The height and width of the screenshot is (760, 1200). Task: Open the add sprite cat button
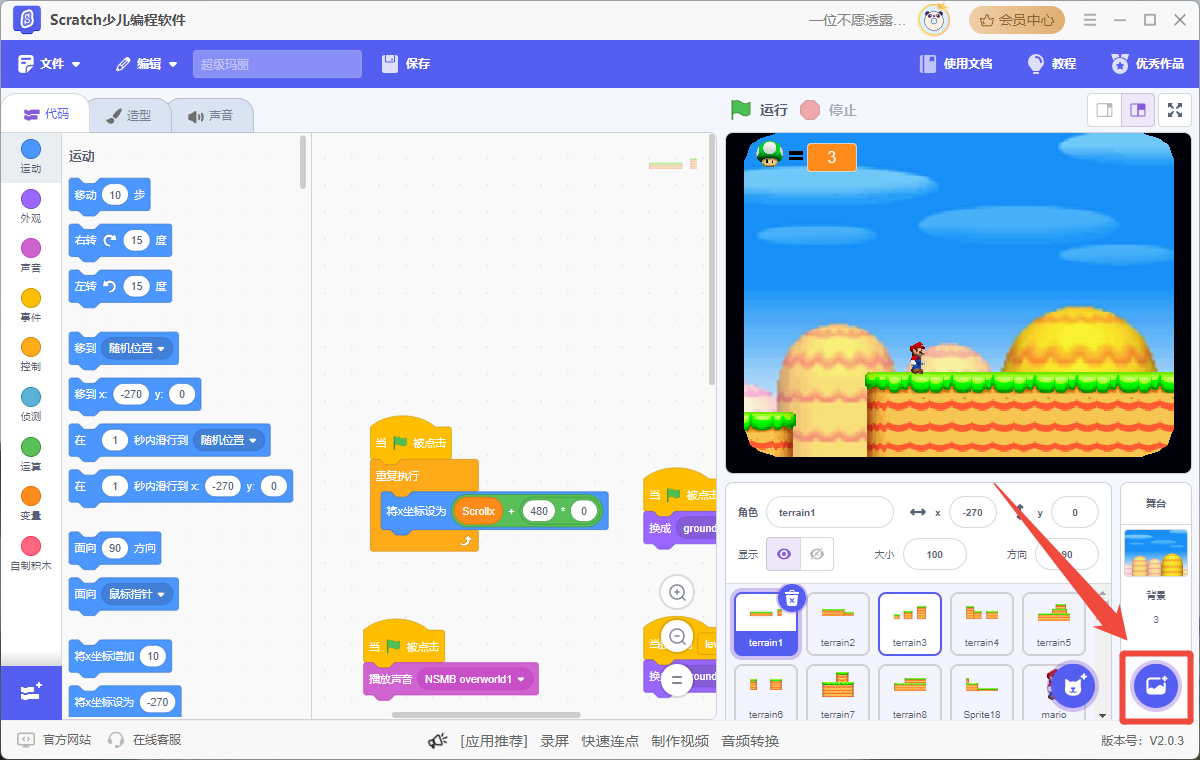coord(1074,686)
